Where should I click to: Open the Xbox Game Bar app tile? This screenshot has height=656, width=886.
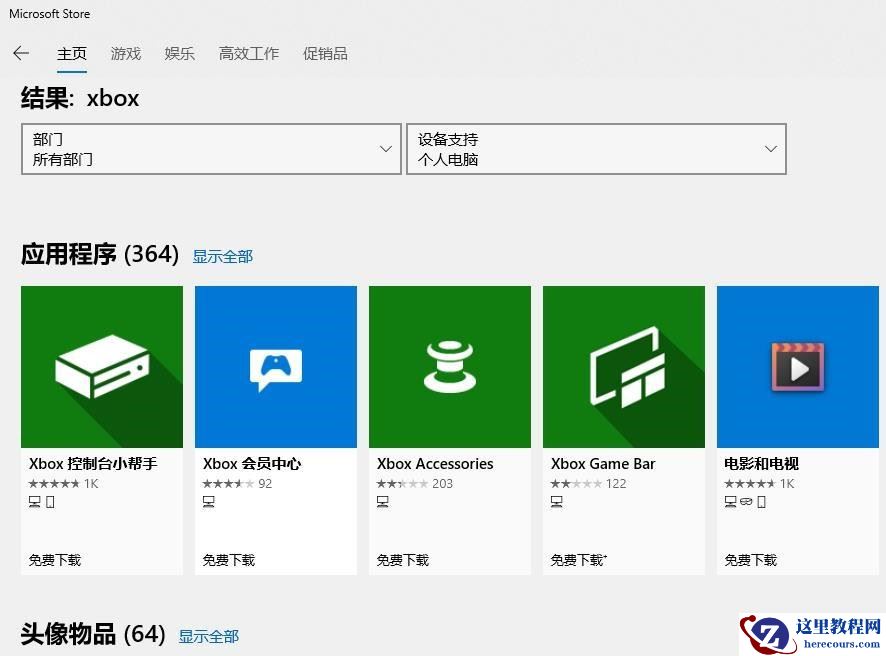(x=623, y=366)
